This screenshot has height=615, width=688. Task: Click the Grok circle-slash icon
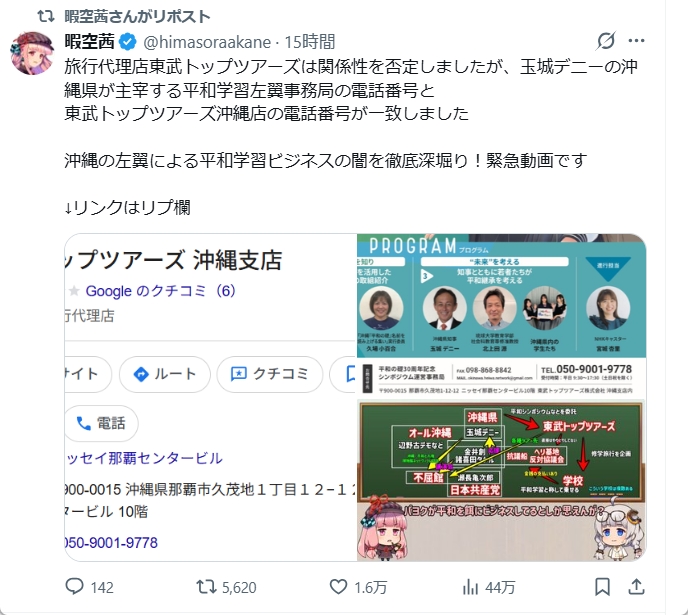tap(606, 41)
